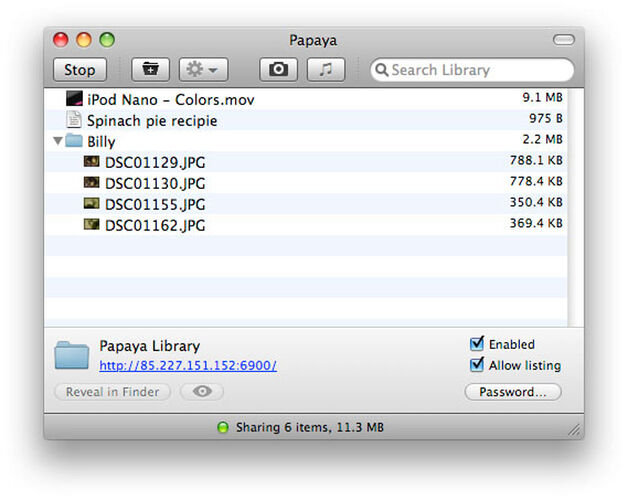
Task: Toggle the Allow listing checkbox
Action: coord(477,365)
